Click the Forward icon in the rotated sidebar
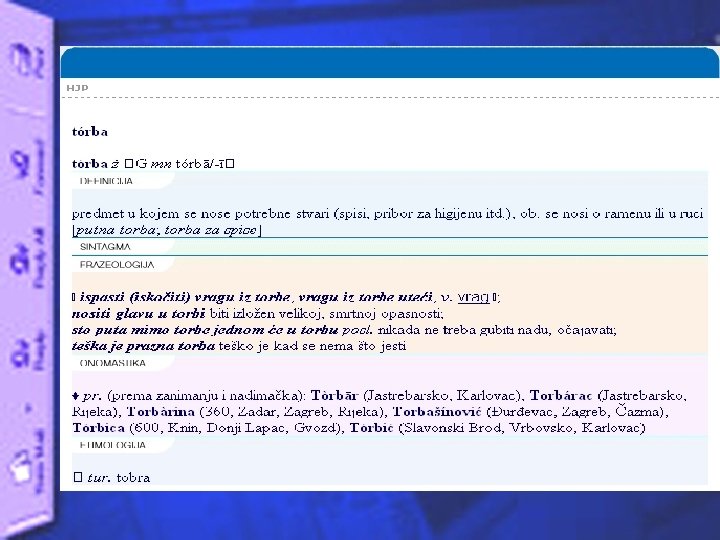 [22, 166]
